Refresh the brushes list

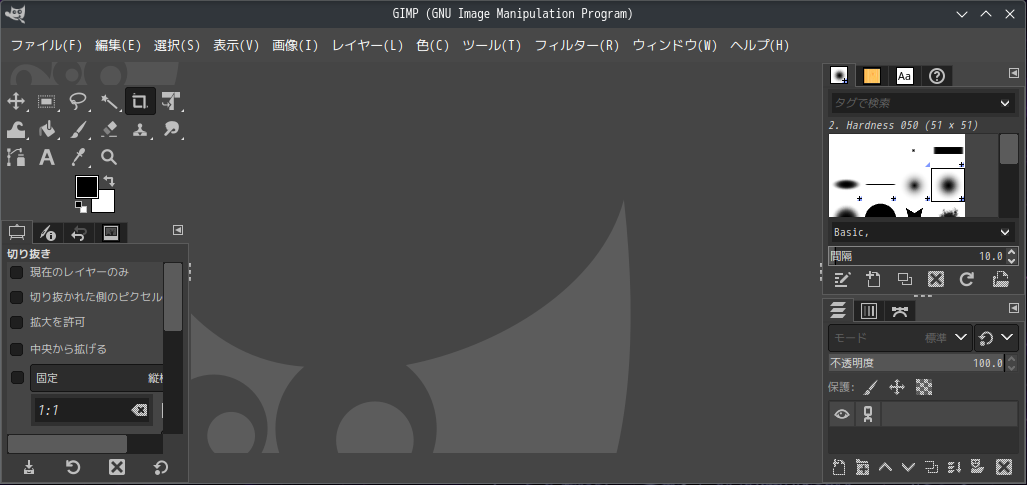click(x=967, y=280)
